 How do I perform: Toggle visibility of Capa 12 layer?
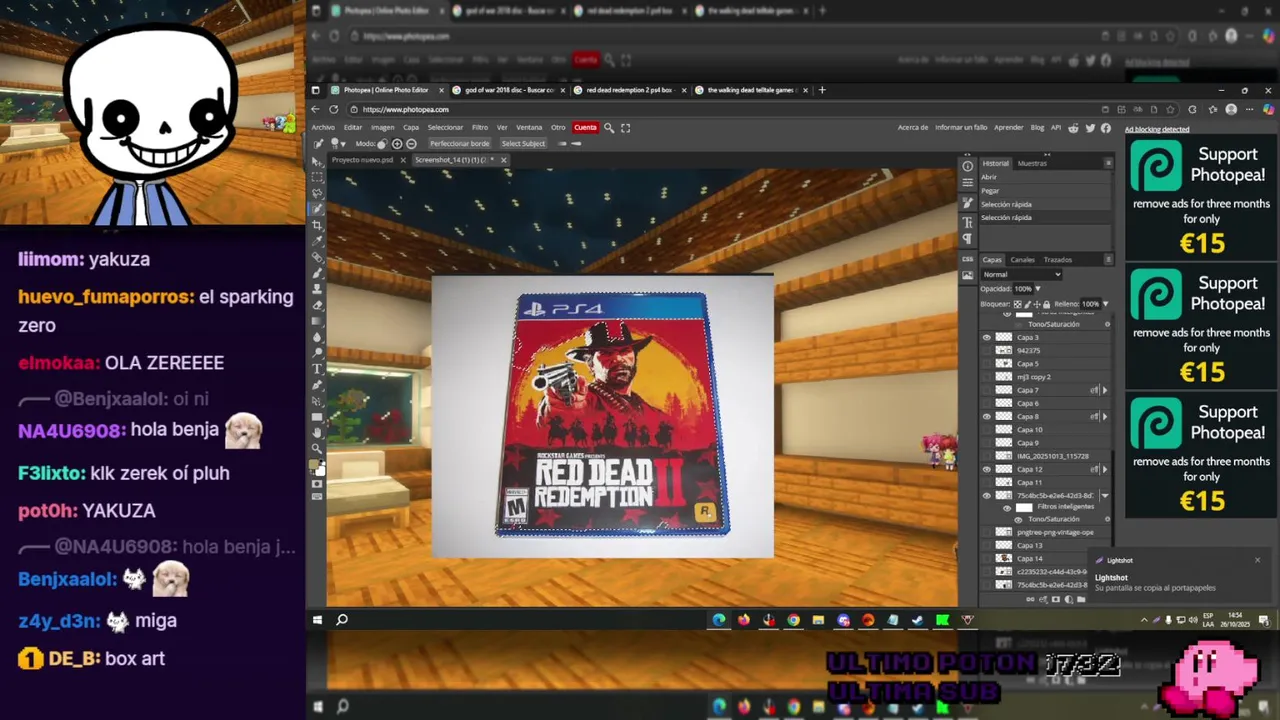pos(987,469)
